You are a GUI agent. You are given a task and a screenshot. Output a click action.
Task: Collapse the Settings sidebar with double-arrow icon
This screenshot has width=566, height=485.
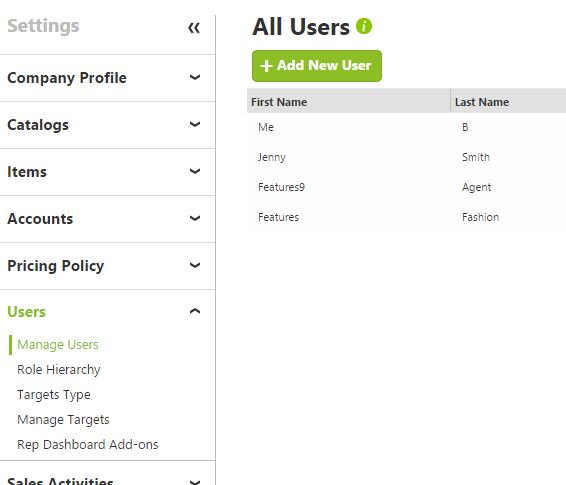[194, 28]
